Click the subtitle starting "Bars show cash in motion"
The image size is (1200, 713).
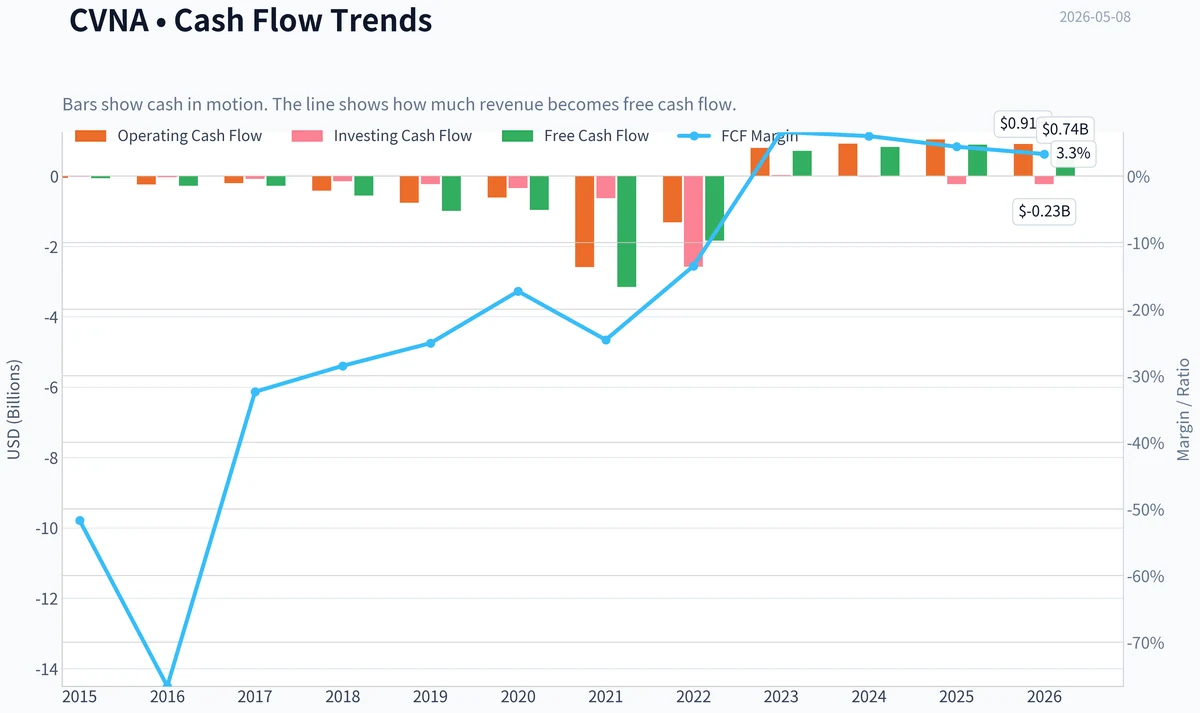(399, 104)
